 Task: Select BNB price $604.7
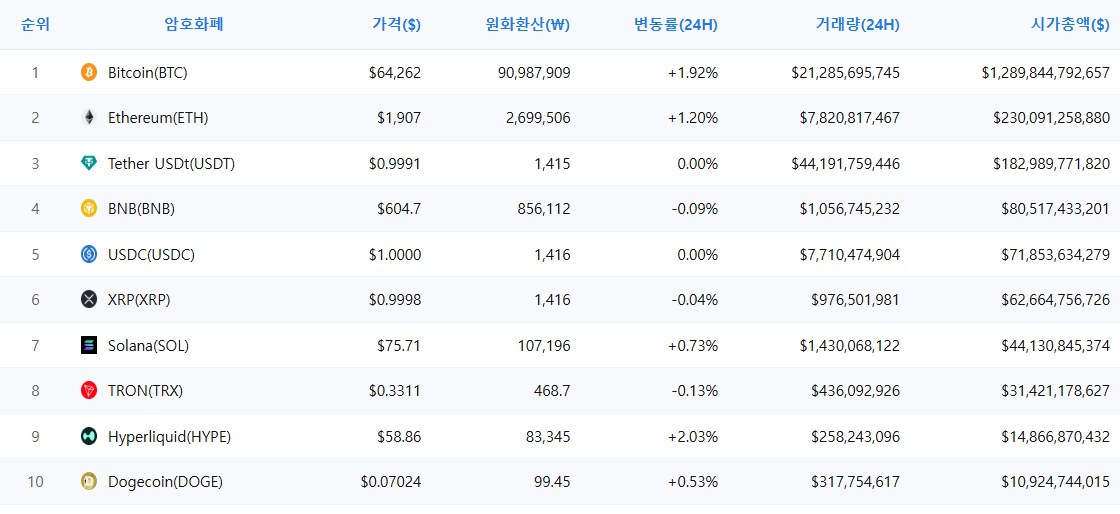[x=399, y=208]
